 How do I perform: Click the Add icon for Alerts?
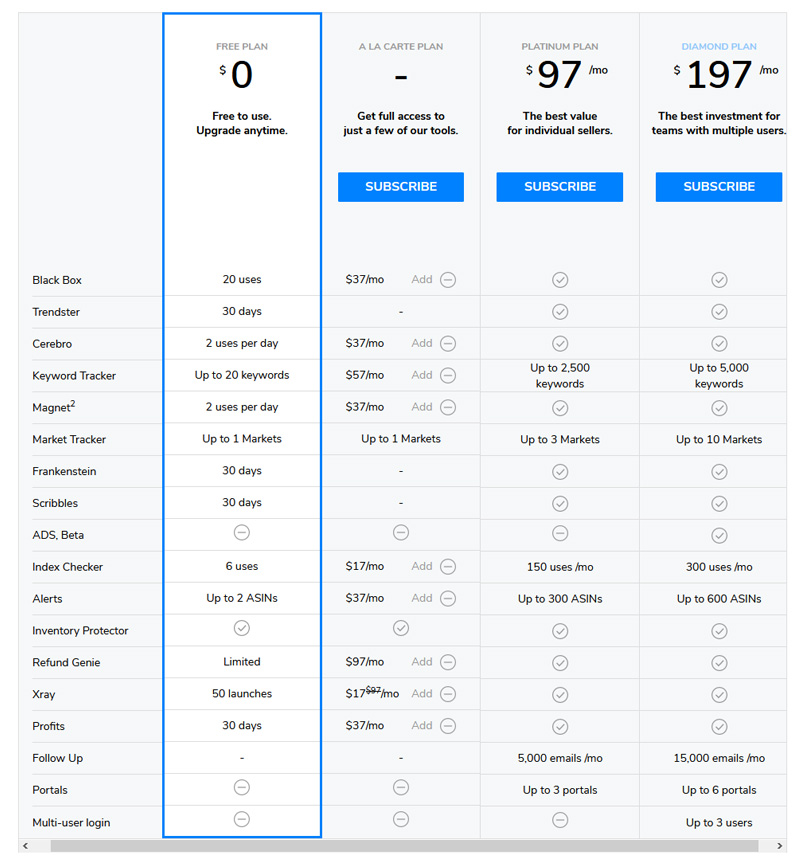click(448, 599)
